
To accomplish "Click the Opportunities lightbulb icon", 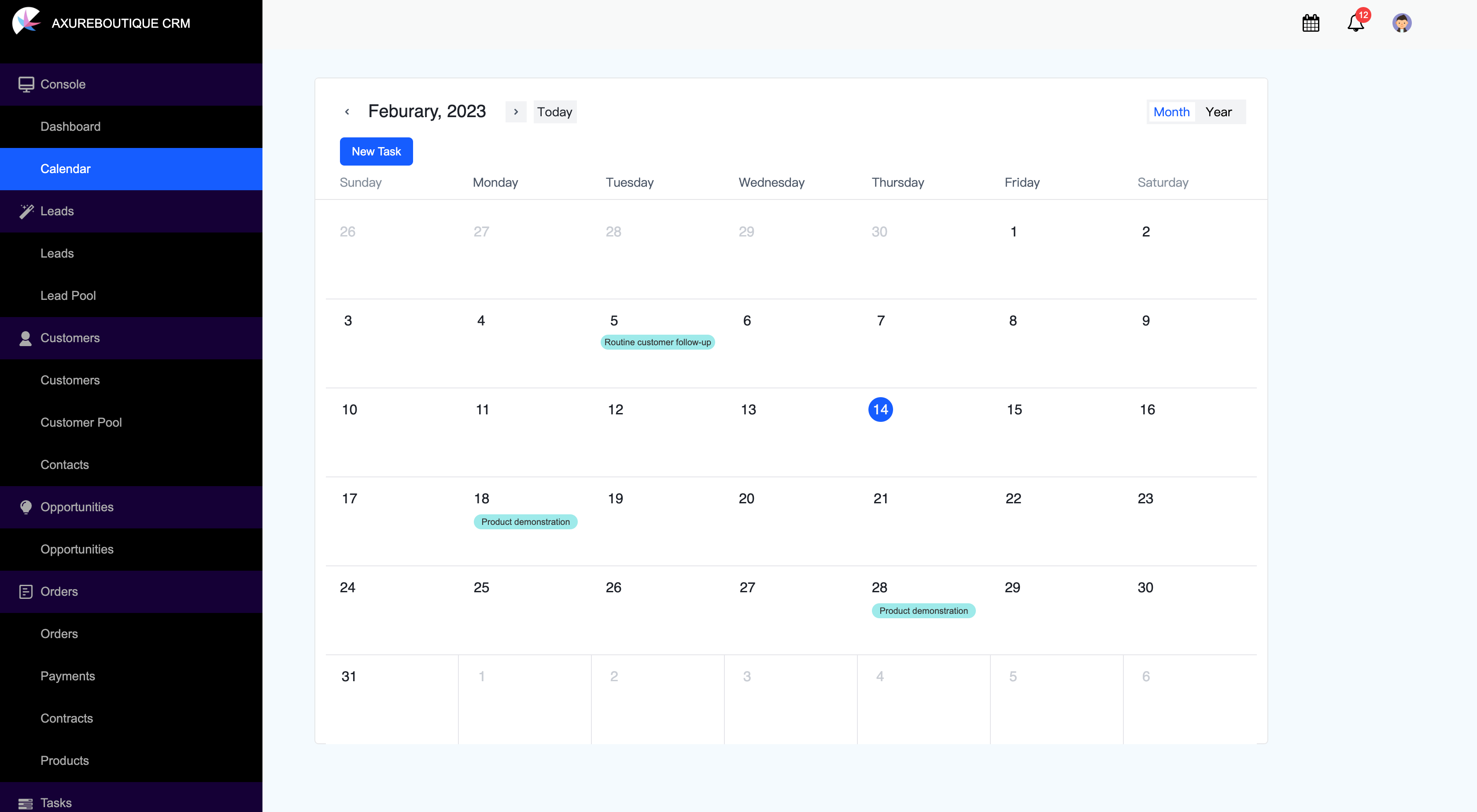I will 26,507.
